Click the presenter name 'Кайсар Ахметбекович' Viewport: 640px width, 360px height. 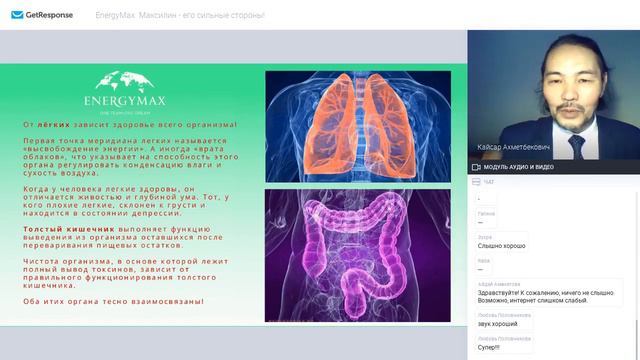513,147
